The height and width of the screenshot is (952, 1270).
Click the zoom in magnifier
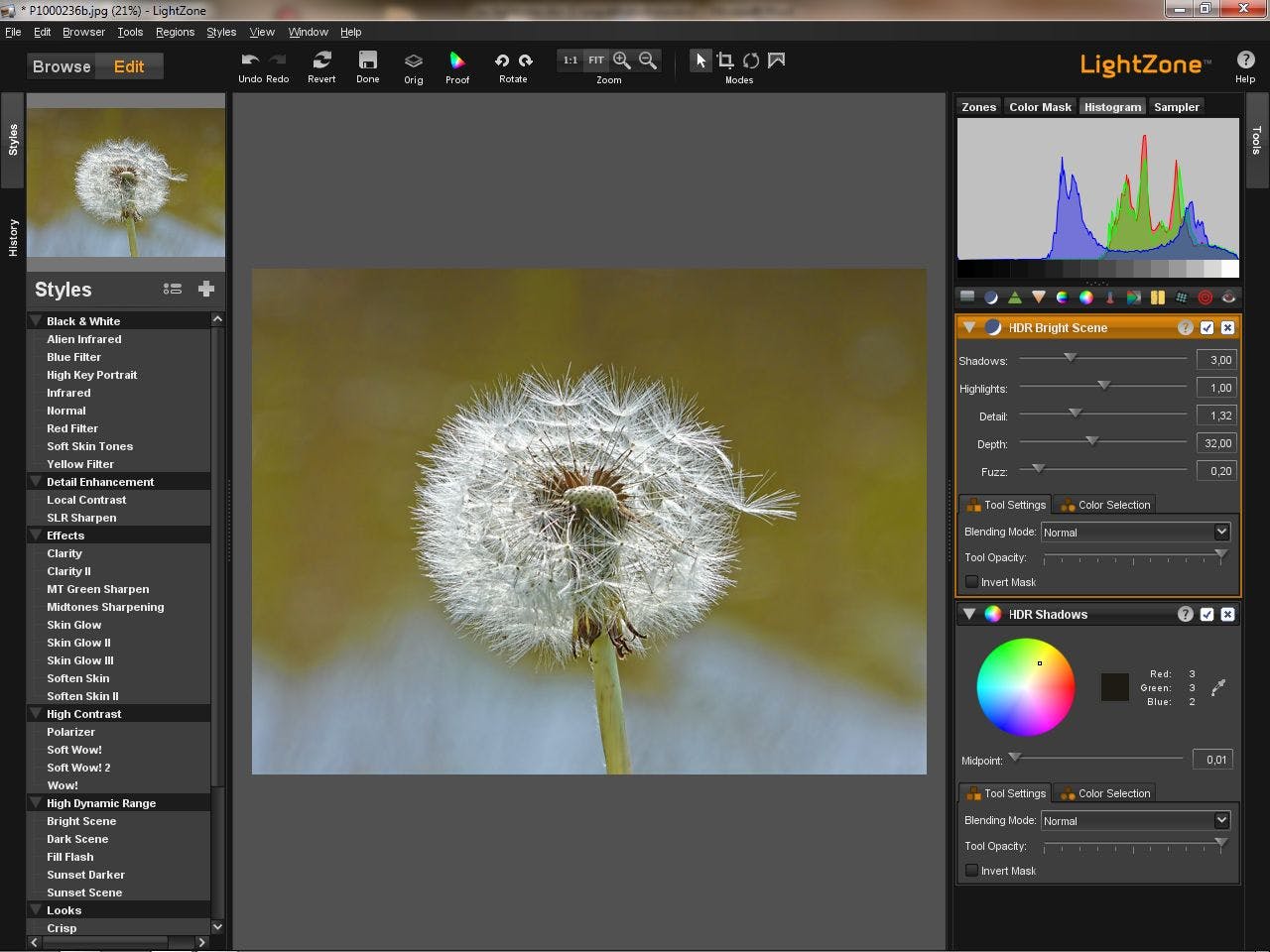[622, 60]
